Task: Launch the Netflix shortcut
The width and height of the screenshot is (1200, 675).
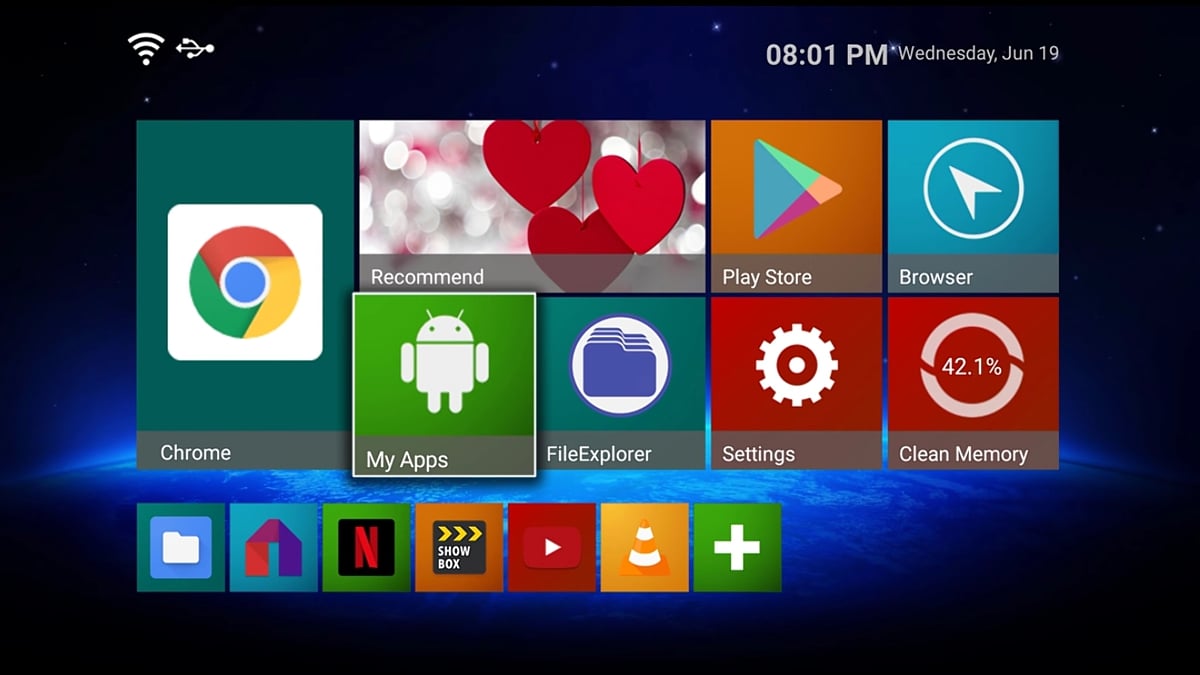Action: pos(366,547)
